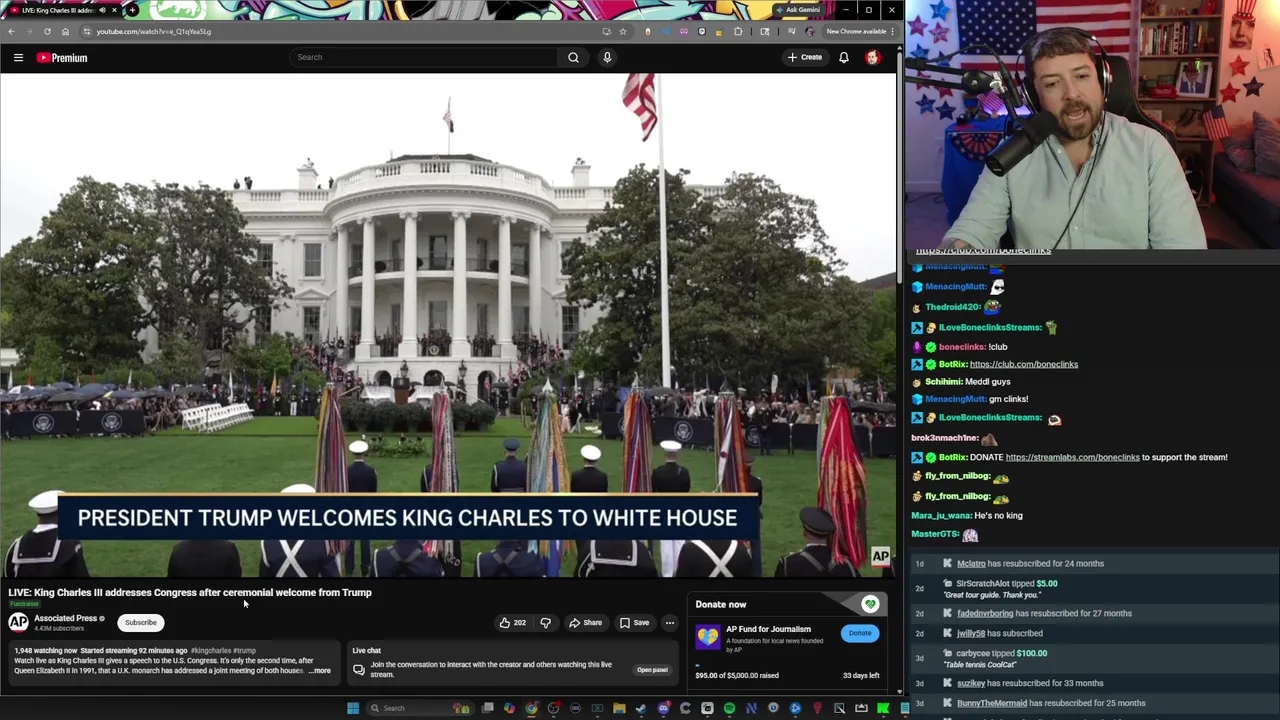Click the blue Donate button
Screen dimensions: 1280x720
860,633
